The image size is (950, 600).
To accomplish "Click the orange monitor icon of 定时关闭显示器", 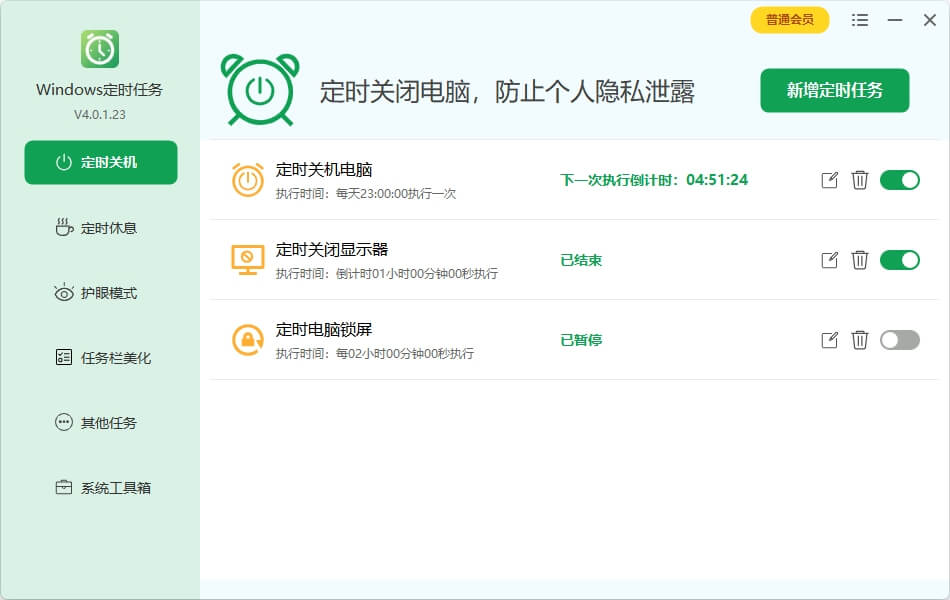I will coord(248,260).
